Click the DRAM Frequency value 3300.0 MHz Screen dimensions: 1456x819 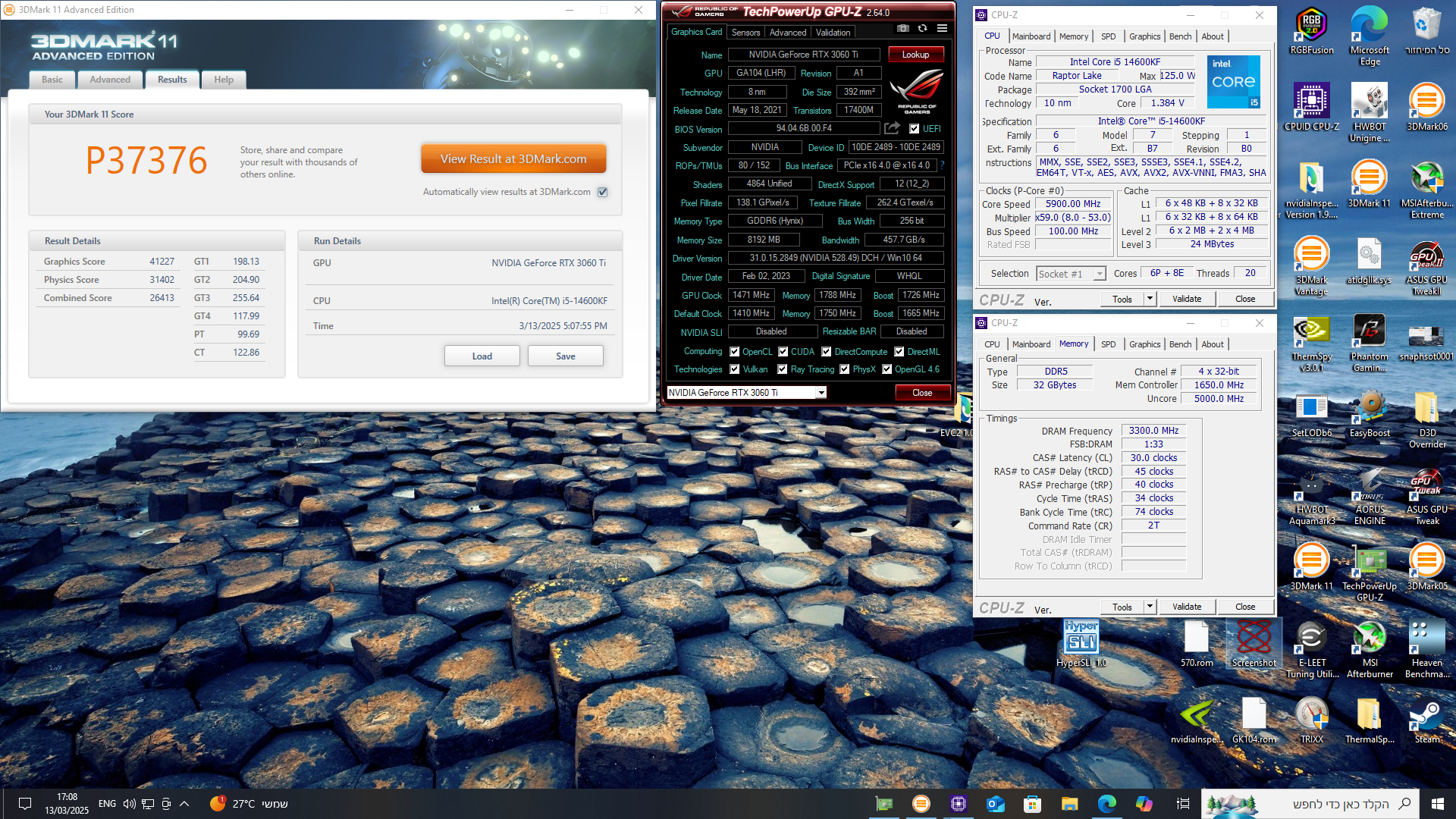click(1153, 431)
